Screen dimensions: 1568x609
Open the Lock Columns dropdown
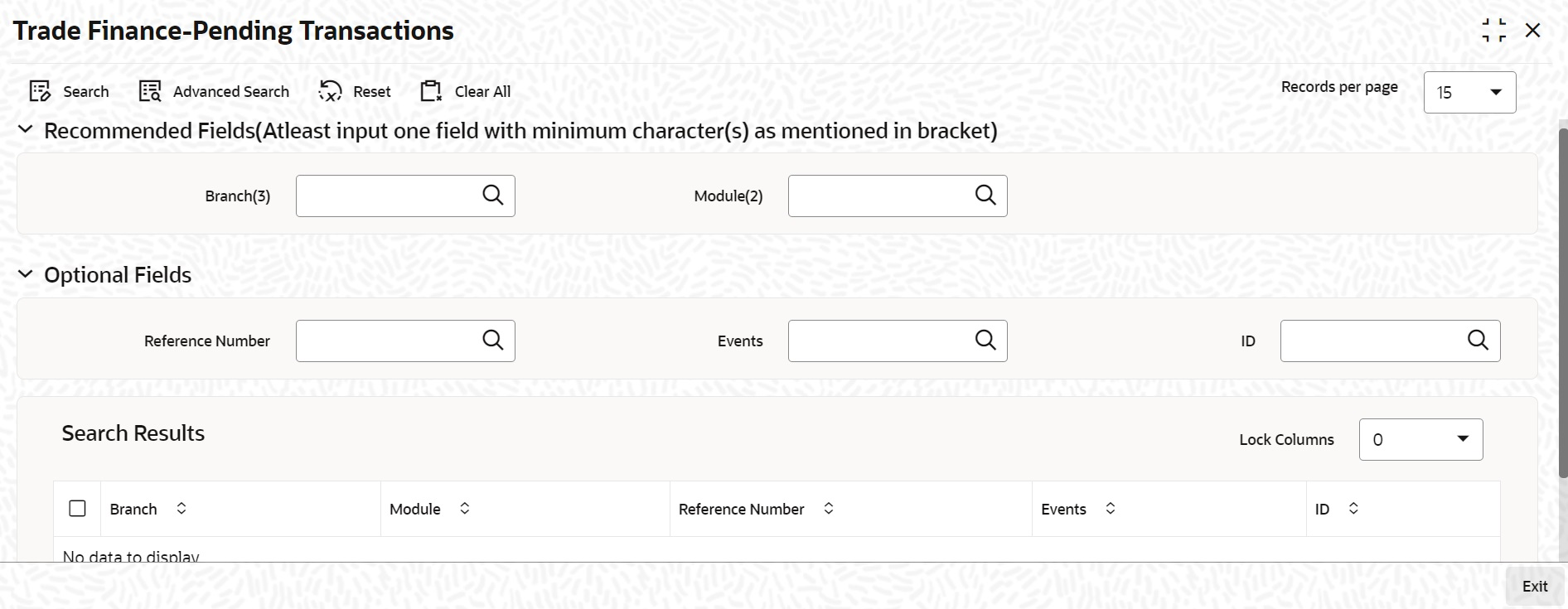click(x=1420, y=439)
